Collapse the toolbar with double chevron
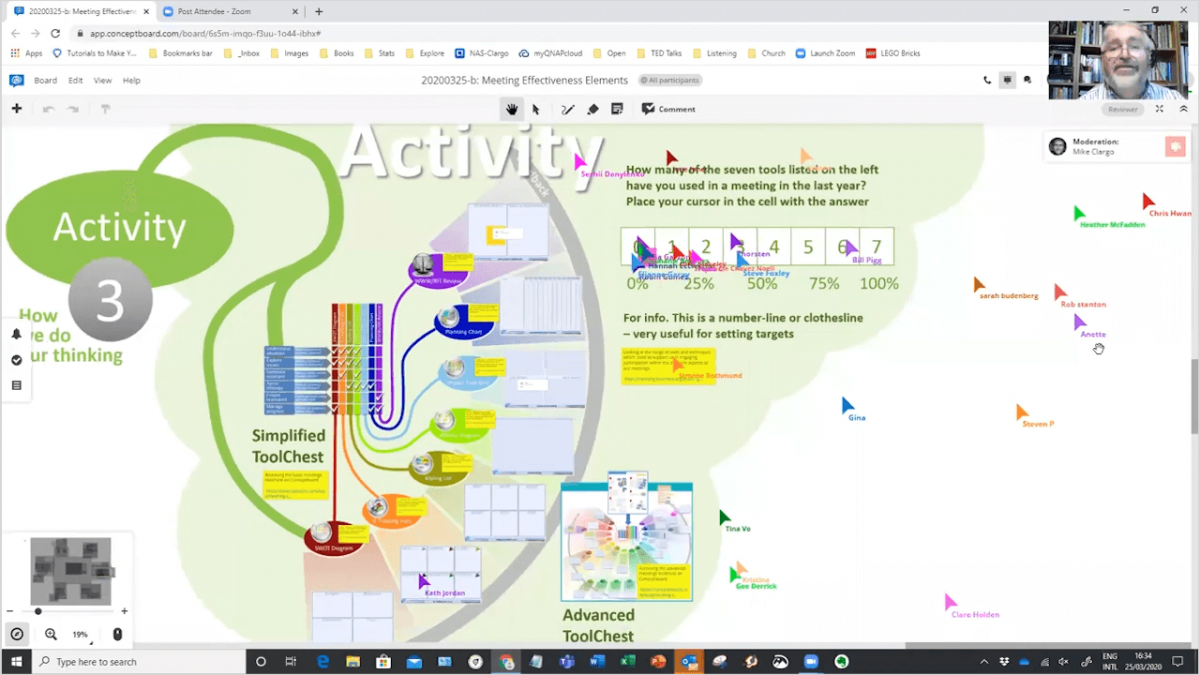The height and width of the screenshot is (675, 1200). click(1184, 109)
